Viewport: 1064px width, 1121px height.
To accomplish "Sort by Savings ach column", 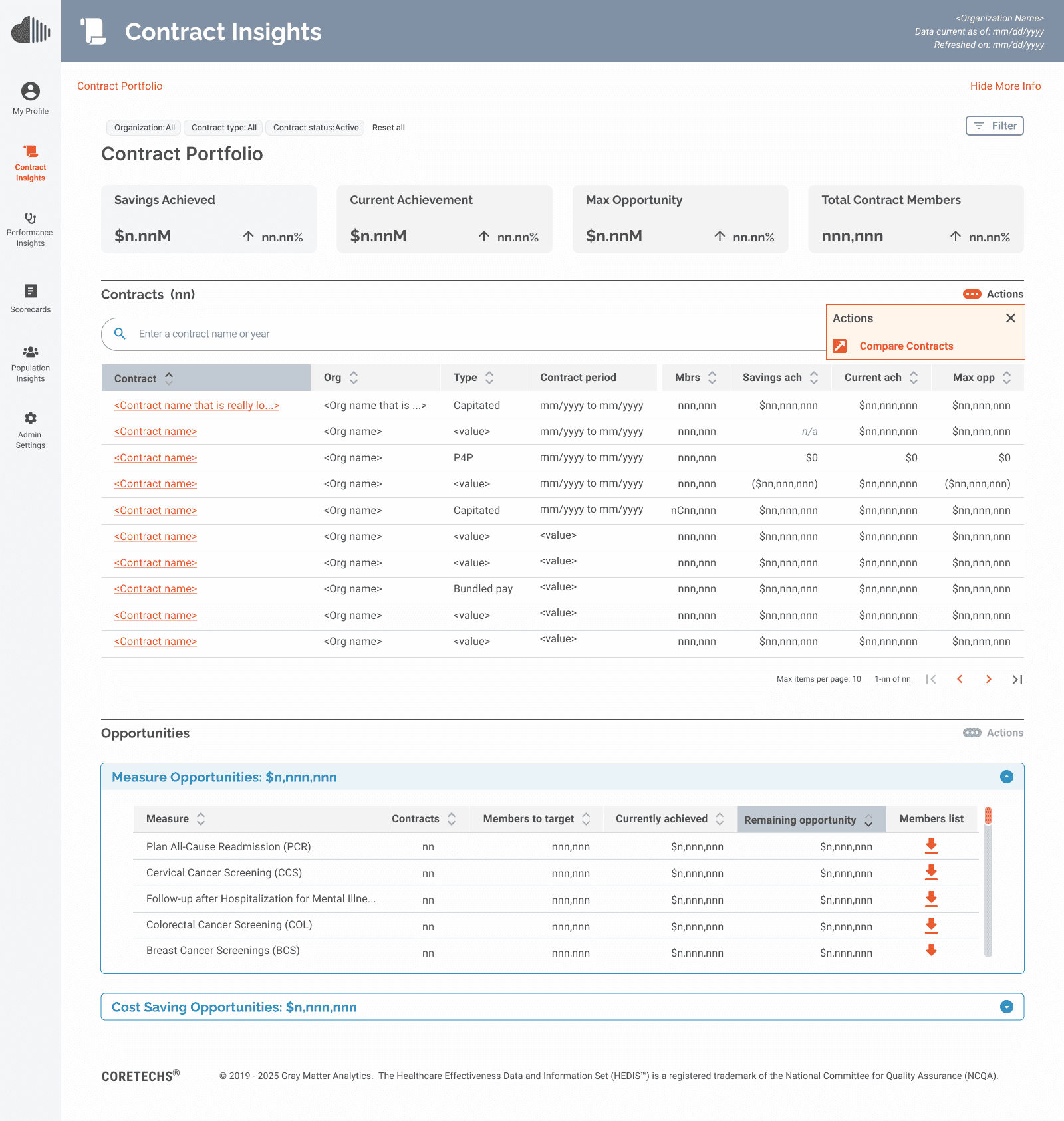I will coord(780,378).
